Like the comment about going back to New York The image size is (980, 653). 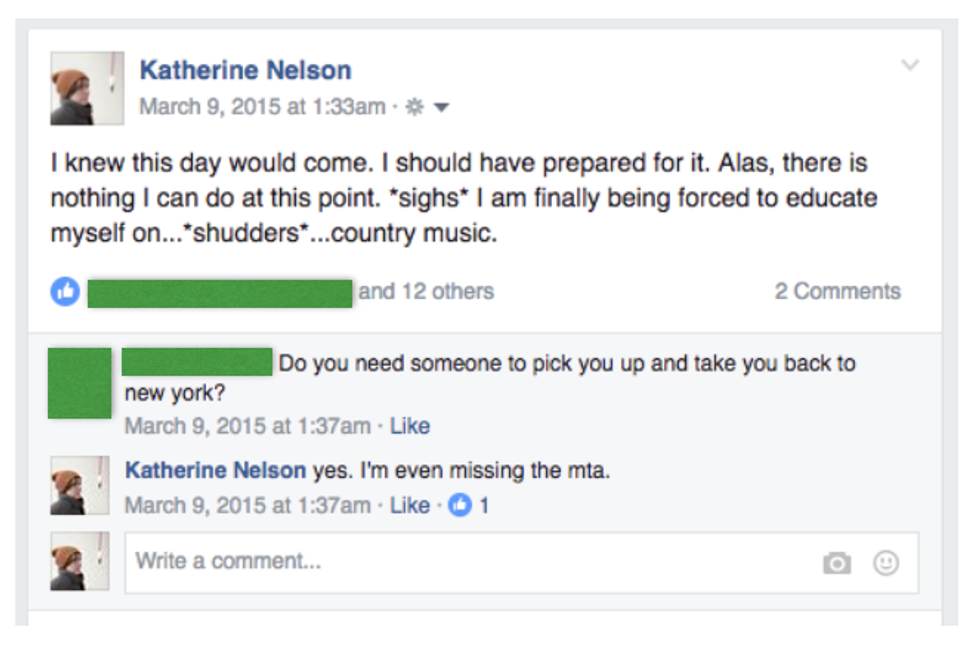(x=409, y=426)
